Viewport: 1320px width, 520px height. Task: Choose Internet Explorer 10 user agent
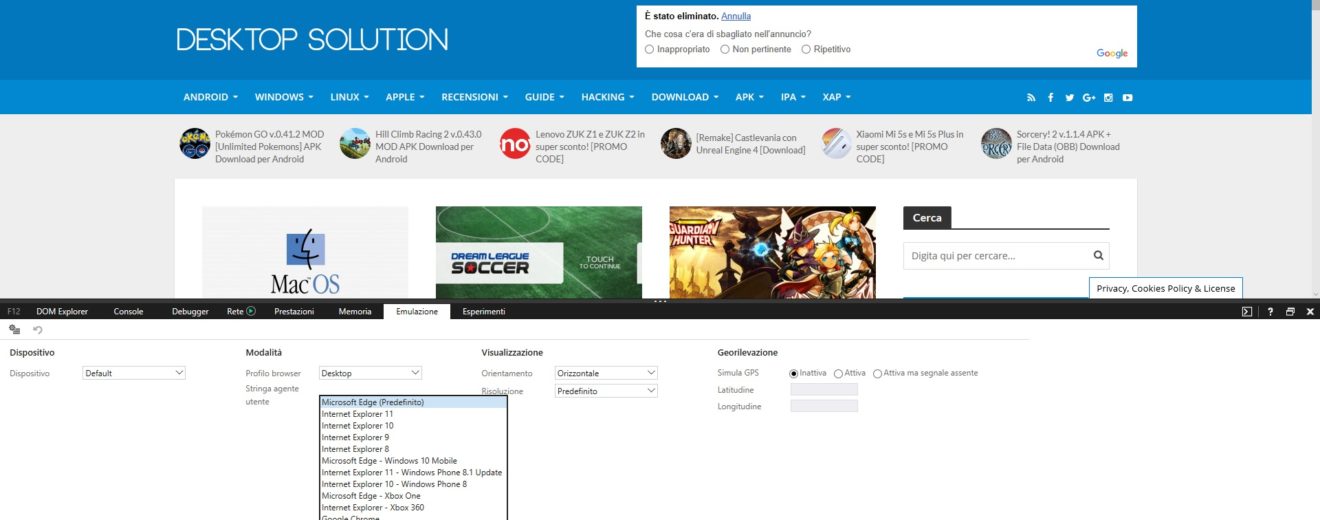coord(413,426)
